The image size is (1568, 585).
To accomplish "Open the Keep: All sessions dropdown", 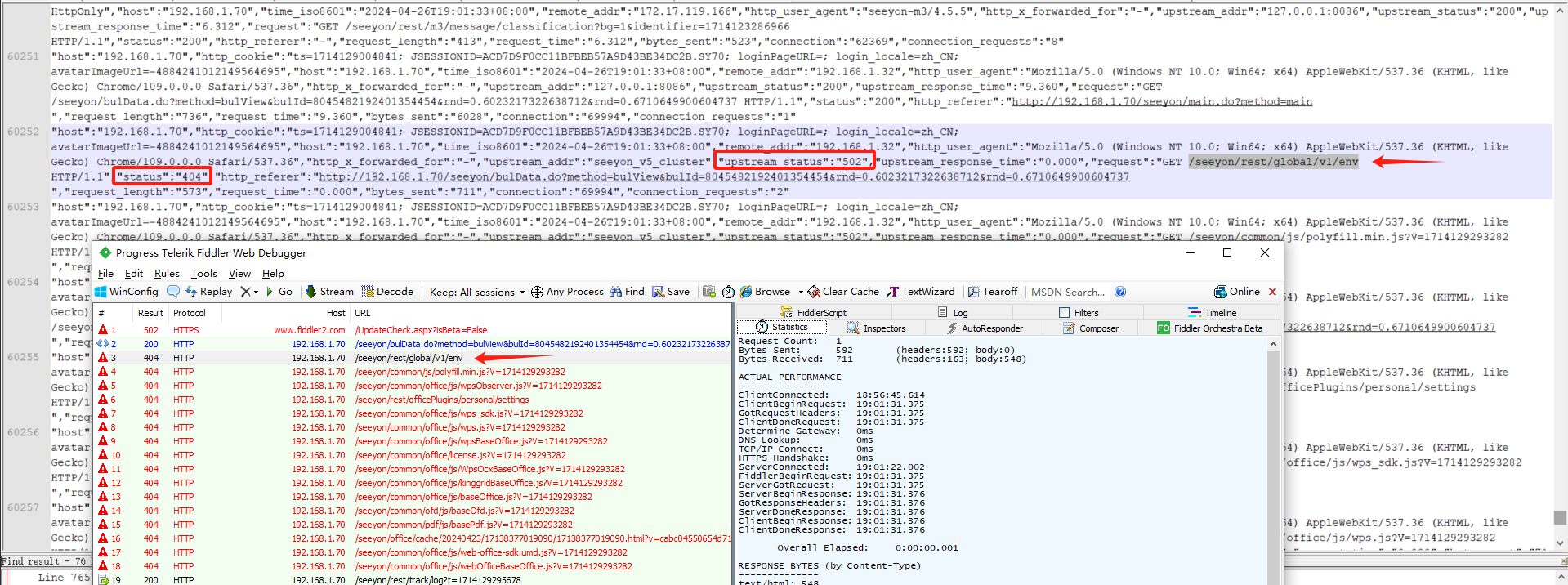I will coord(477,292).
